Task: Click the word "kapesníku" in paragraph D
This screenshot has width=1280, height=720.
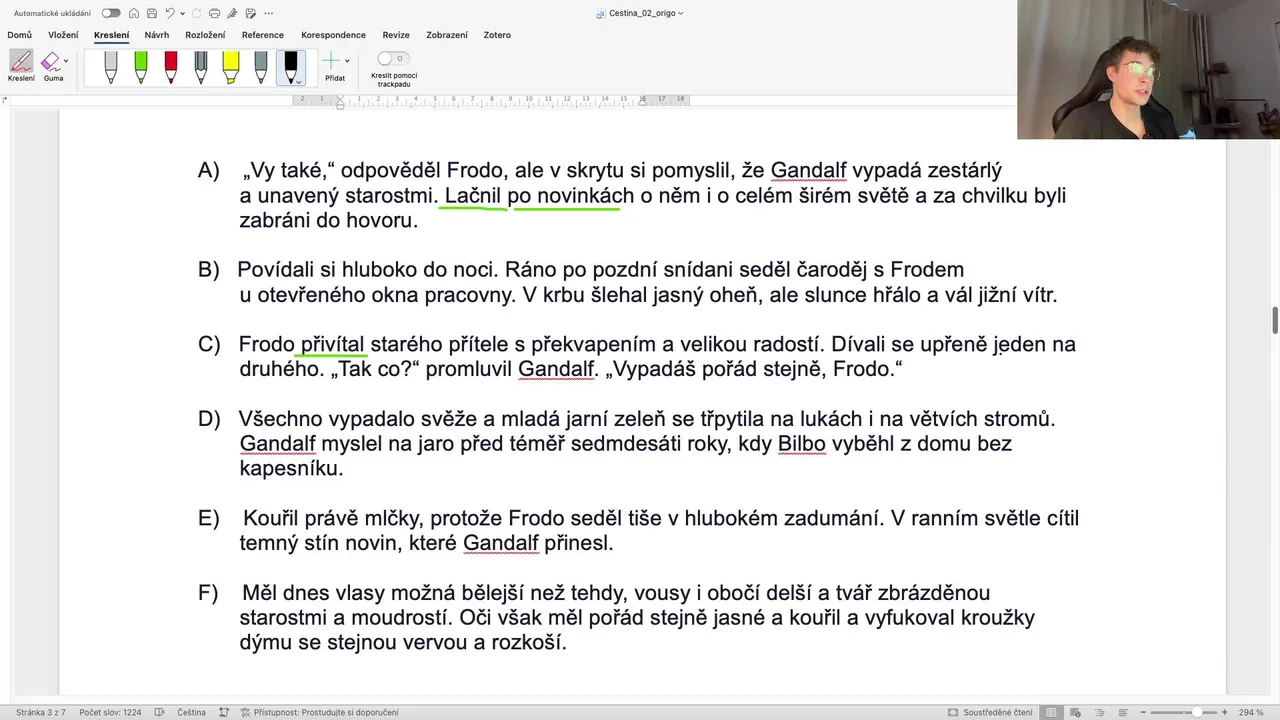Action: pyautogui.click(x=289, y=468)
